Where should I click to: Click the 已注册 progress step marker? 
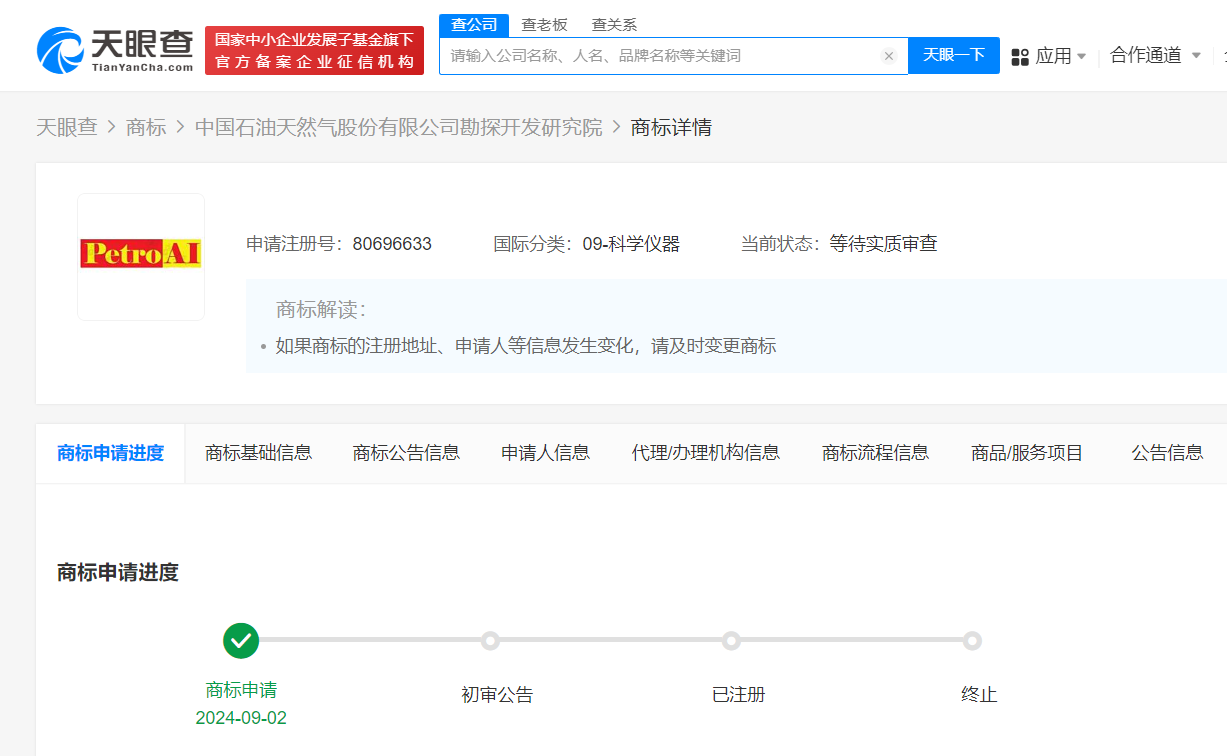731,640
